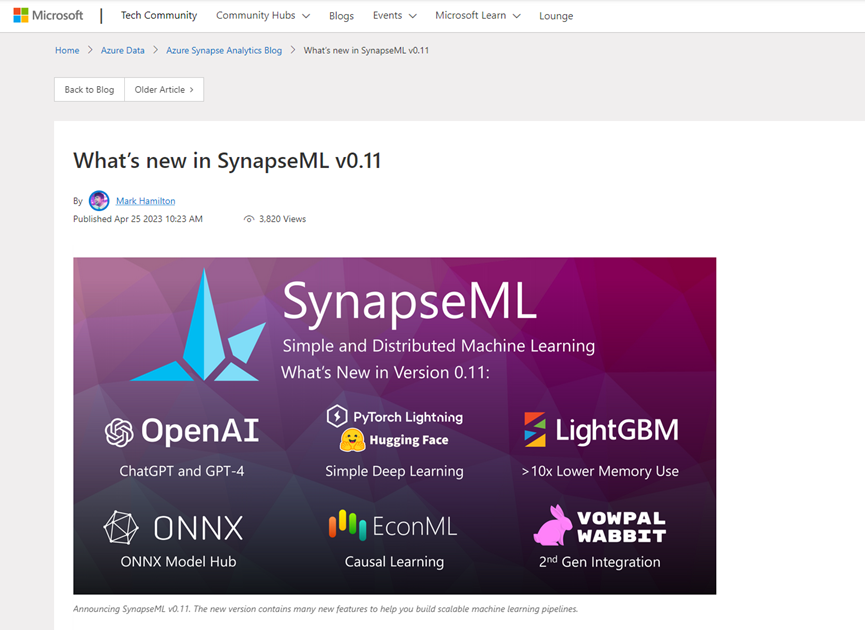865x630 pixels.
Task: Click '>10x Lower Memory Use' label
Action: [600, 471]
